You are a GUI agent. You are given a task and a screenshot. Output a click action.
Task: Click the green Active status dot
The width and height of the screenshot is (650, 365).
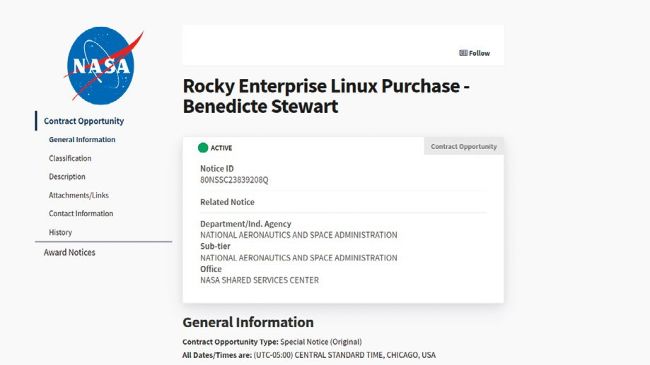(x=203, y=148)
